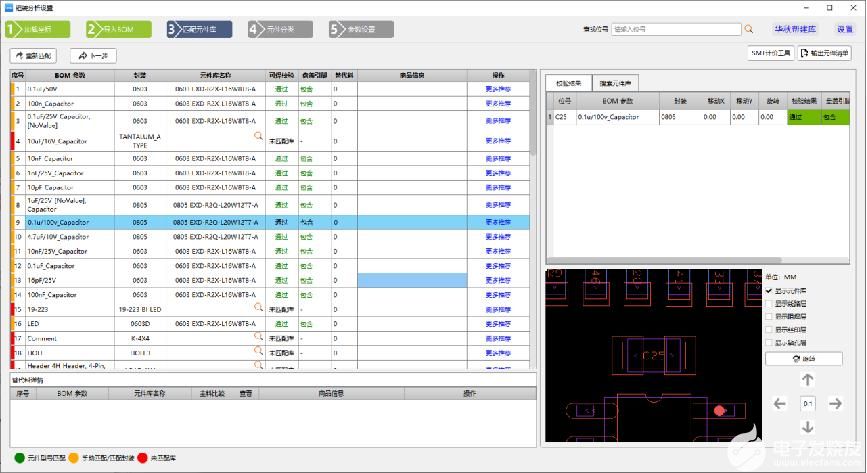Viewport: 867px width, 473px height.
Task: Click the component library name column header
Action: [x=216, y=75]
